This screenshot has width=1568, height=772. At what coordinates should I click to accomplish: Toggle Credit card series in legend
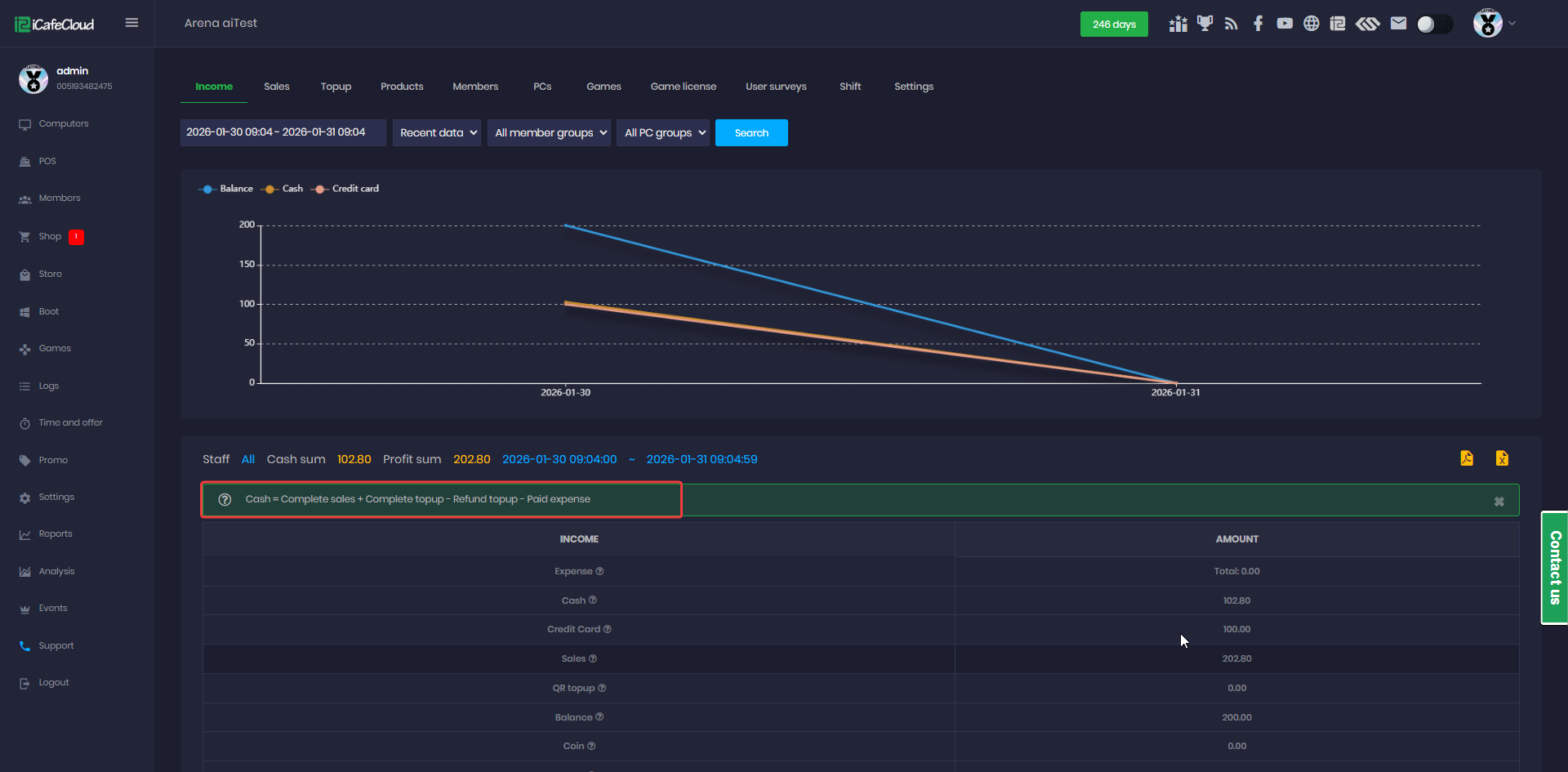[346, 189]
